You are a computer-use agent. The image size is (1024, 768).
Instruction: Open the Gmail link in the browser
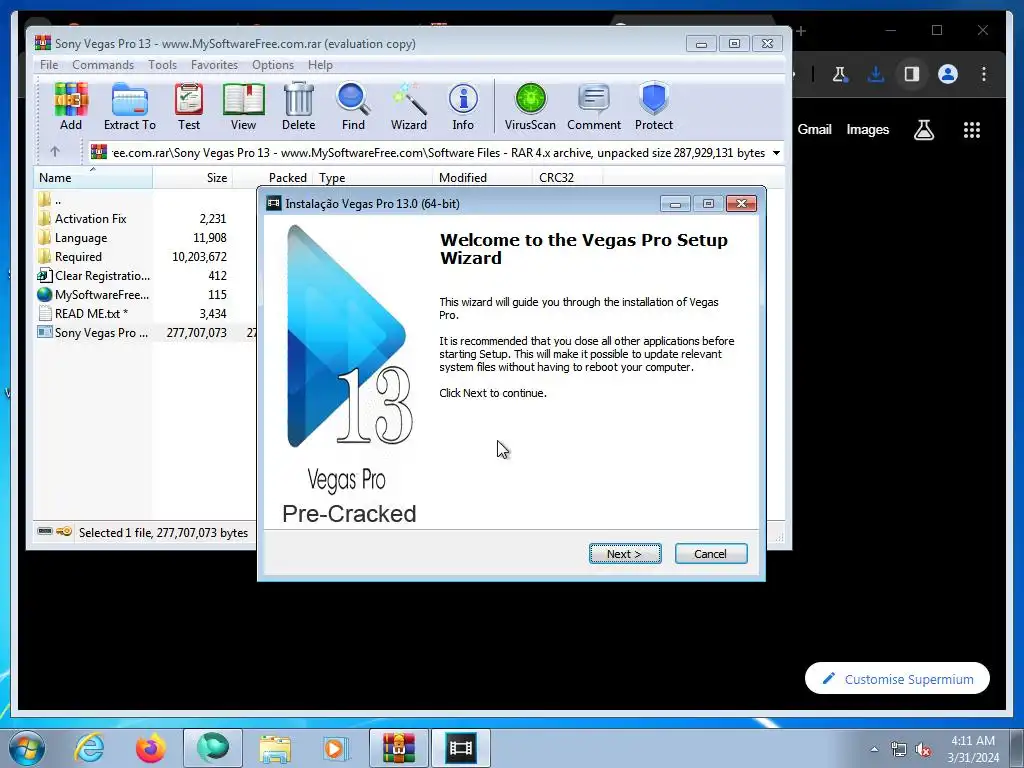click(814, 129)
